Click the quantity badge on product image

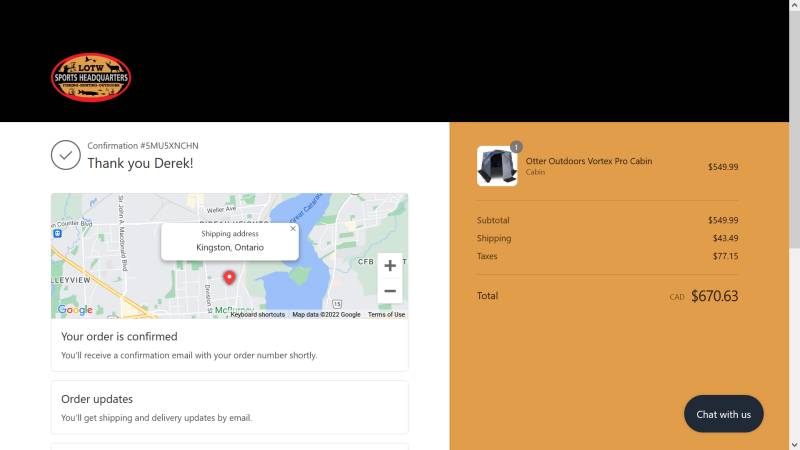516,147
